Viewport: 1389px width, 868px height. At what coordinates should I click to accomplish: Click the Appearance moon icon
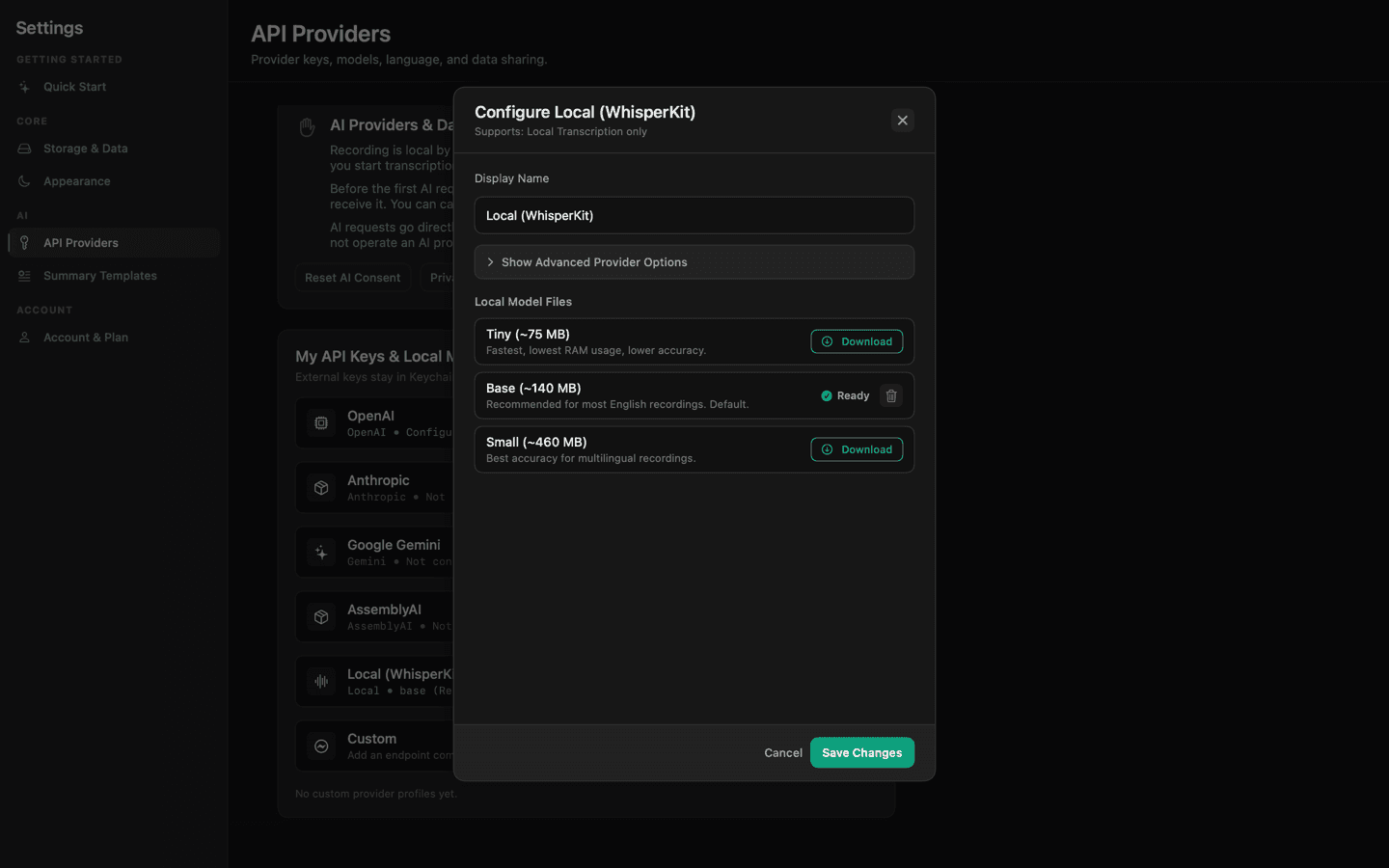pos(24,181)
